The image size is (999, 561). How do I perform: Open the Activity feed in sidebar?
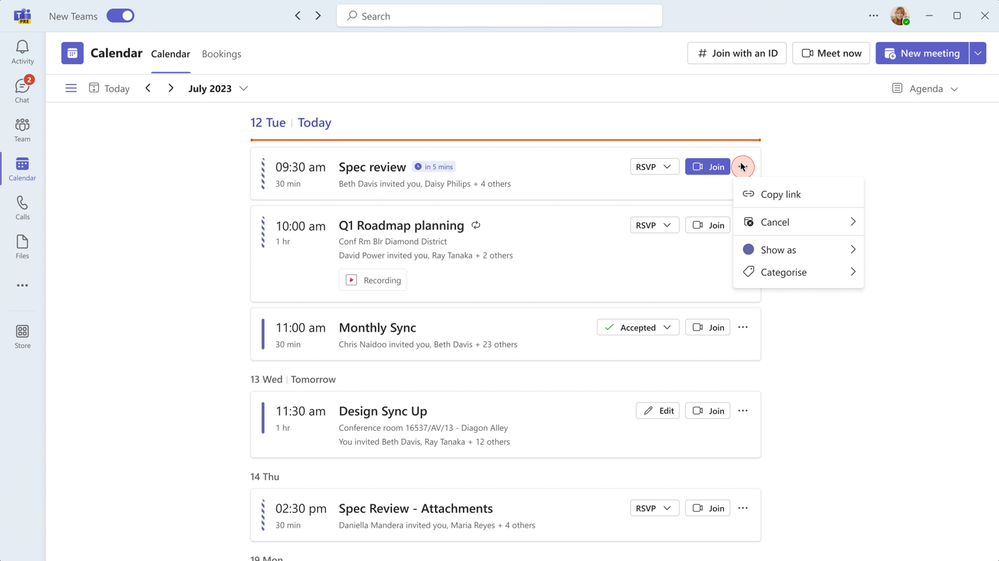pyautogui.click(x=22, y=52)
